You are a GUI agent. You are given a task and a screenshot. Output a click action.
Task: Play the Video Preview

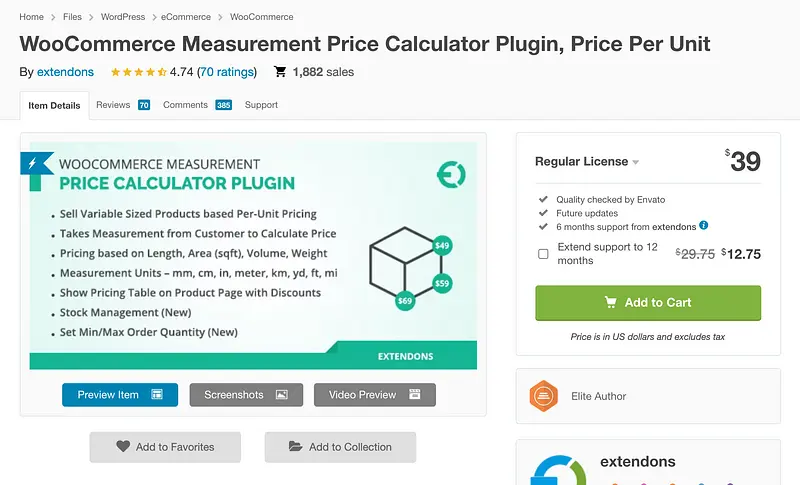(x=374, y=395)
